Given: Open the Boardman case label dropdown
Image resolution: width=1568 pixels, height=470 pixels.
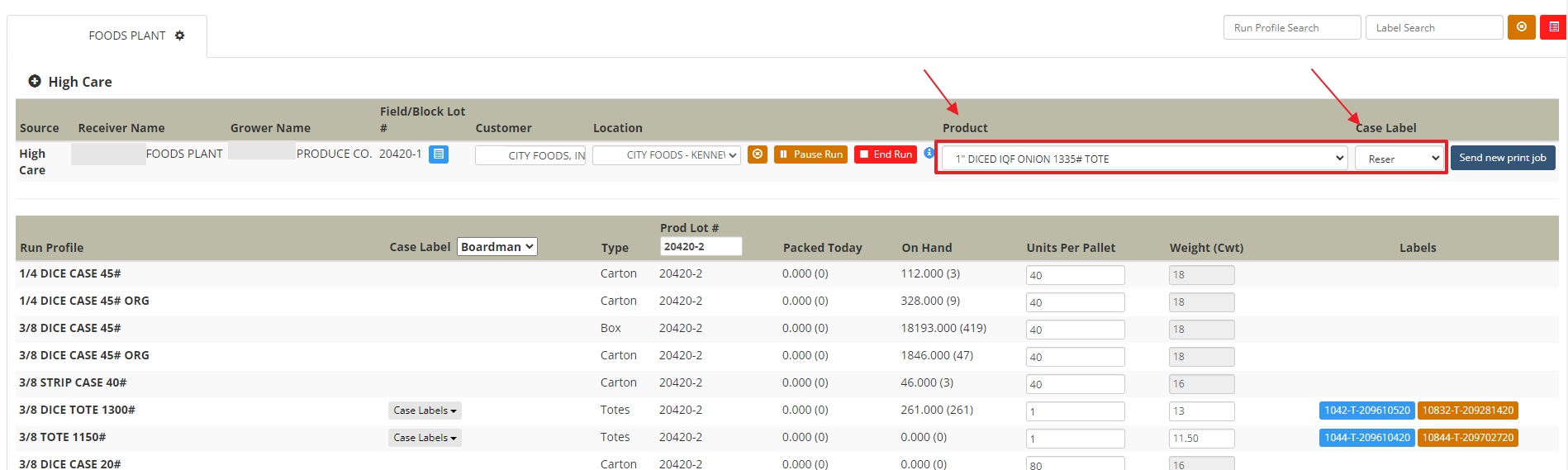Looking at the screenshot, I should (497, 247).
